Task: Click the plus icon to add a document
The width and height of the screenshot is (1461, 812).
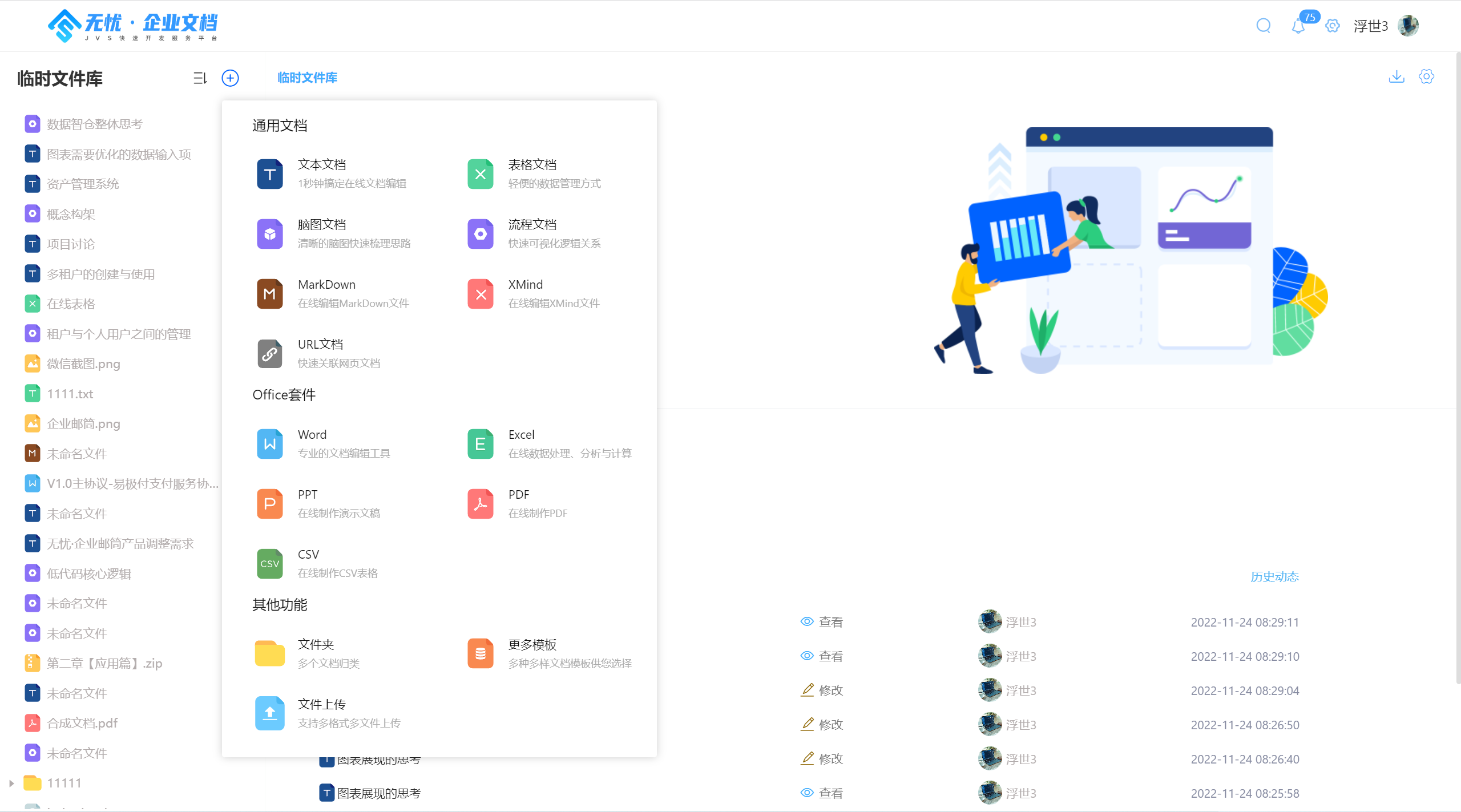Action: 230,78
